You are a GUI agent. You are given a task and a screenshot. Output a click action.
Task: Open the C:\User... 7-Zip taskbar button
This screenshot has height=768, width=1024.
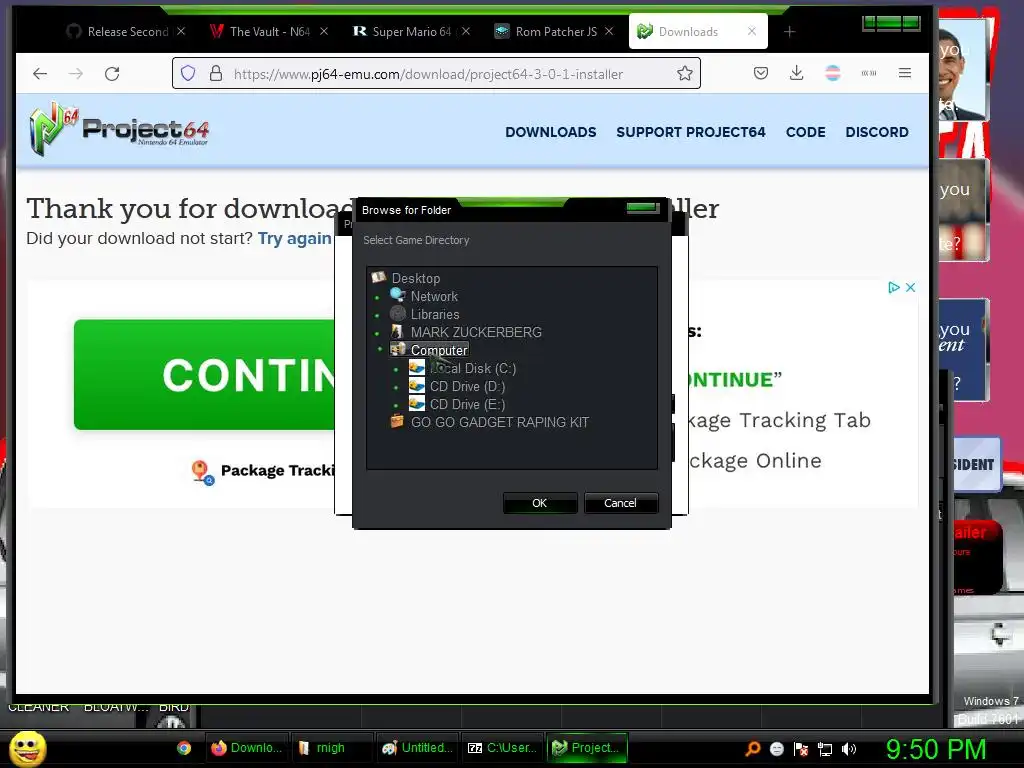coord(503,748)
